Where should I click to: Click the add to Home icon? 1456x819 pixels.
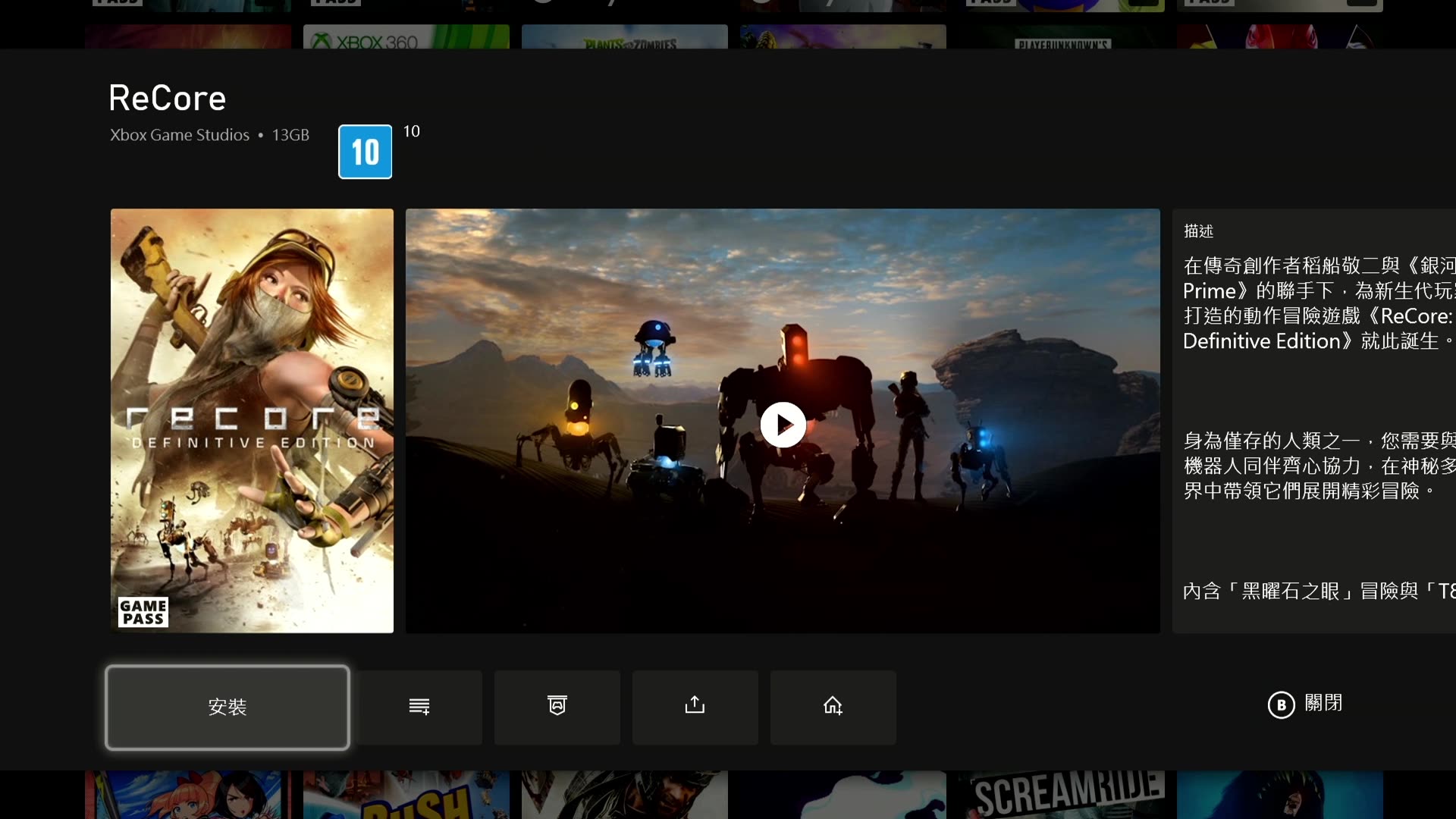pos(833,707)
